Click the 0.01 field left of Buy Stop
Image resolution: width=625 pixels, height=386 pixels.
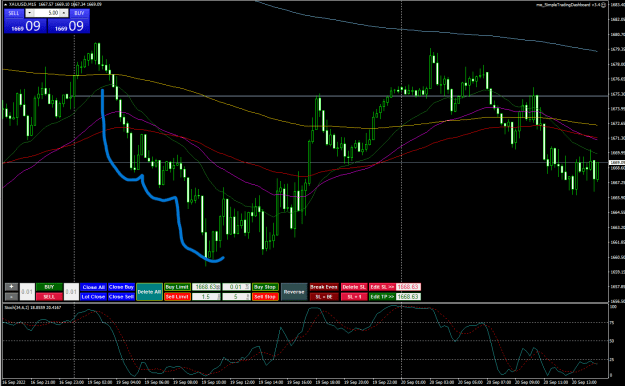(x=236, y=287)
